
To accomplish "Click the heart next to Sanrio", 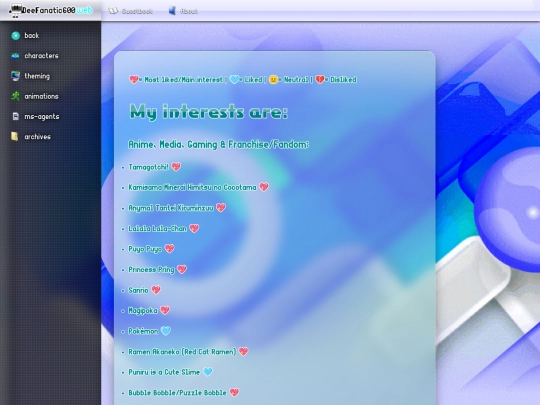I will (x=156, y=290).
